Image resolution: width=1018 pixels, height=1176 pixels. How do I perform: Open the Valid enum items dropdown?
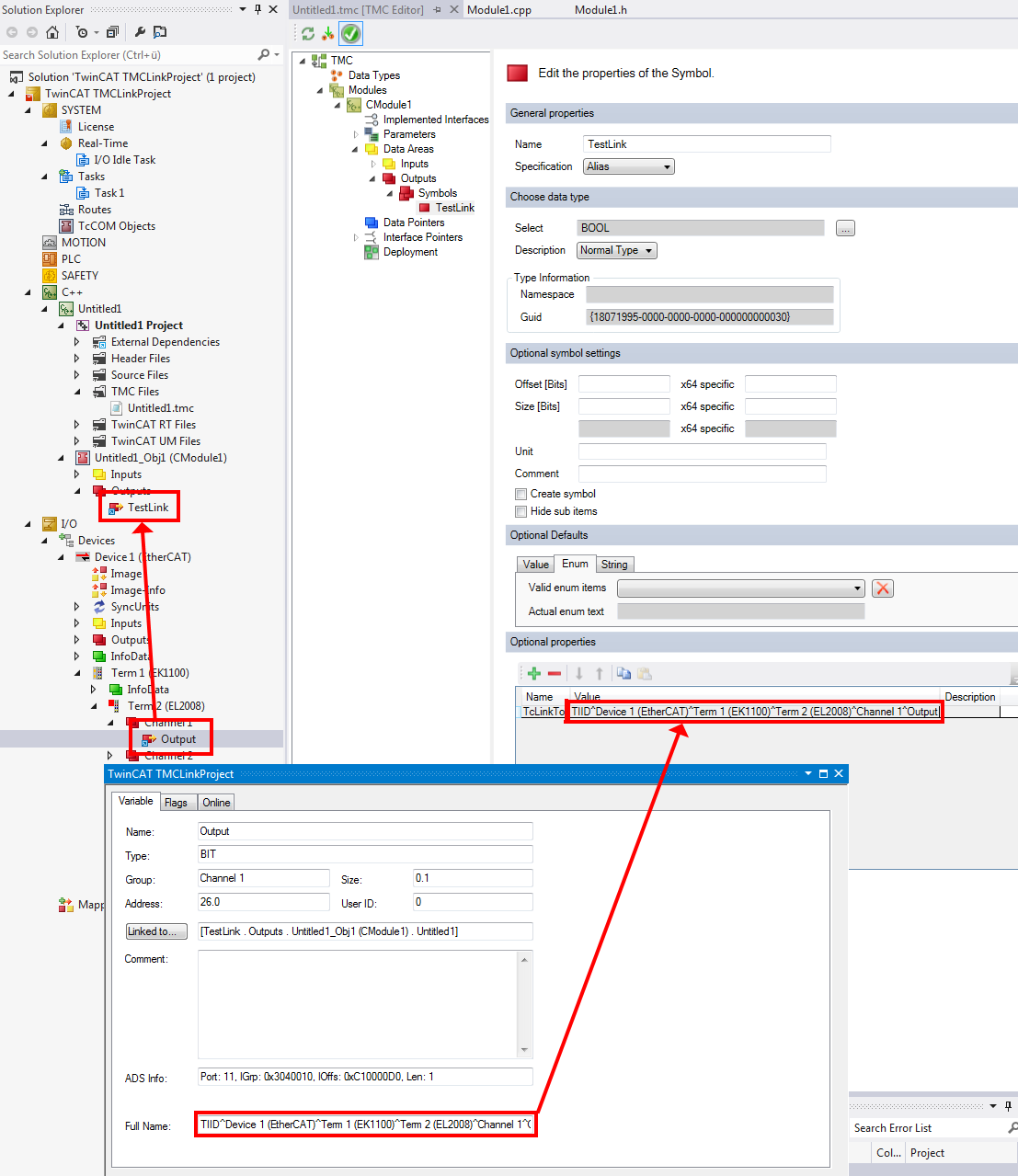[x=741, y=588]
